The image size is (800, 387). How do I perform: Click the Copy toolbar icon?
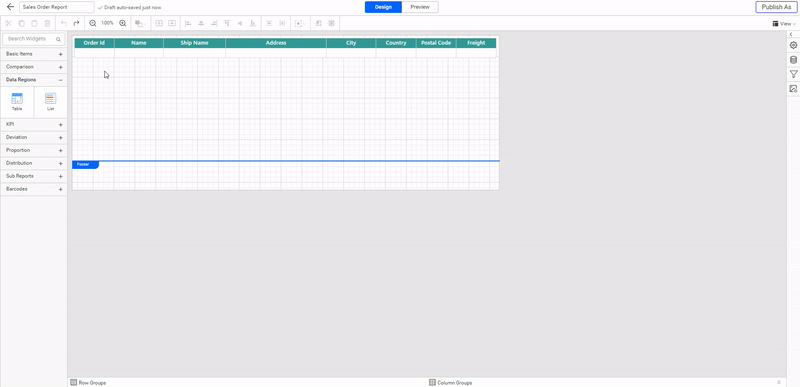21,23
